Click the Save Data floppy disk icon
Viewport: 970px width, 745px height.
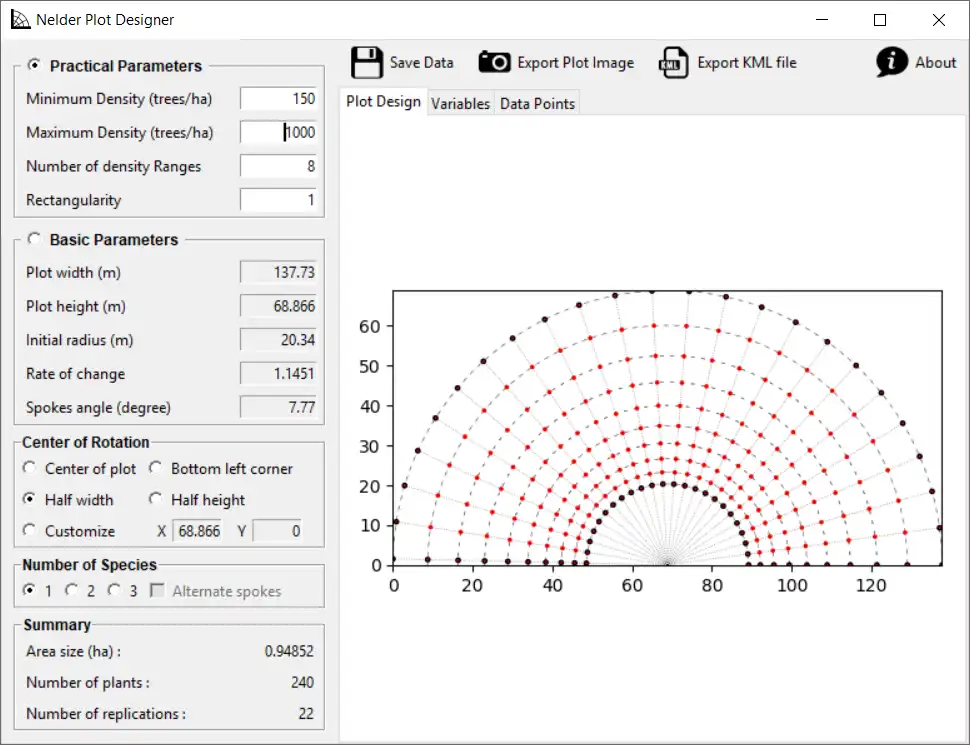367,62
